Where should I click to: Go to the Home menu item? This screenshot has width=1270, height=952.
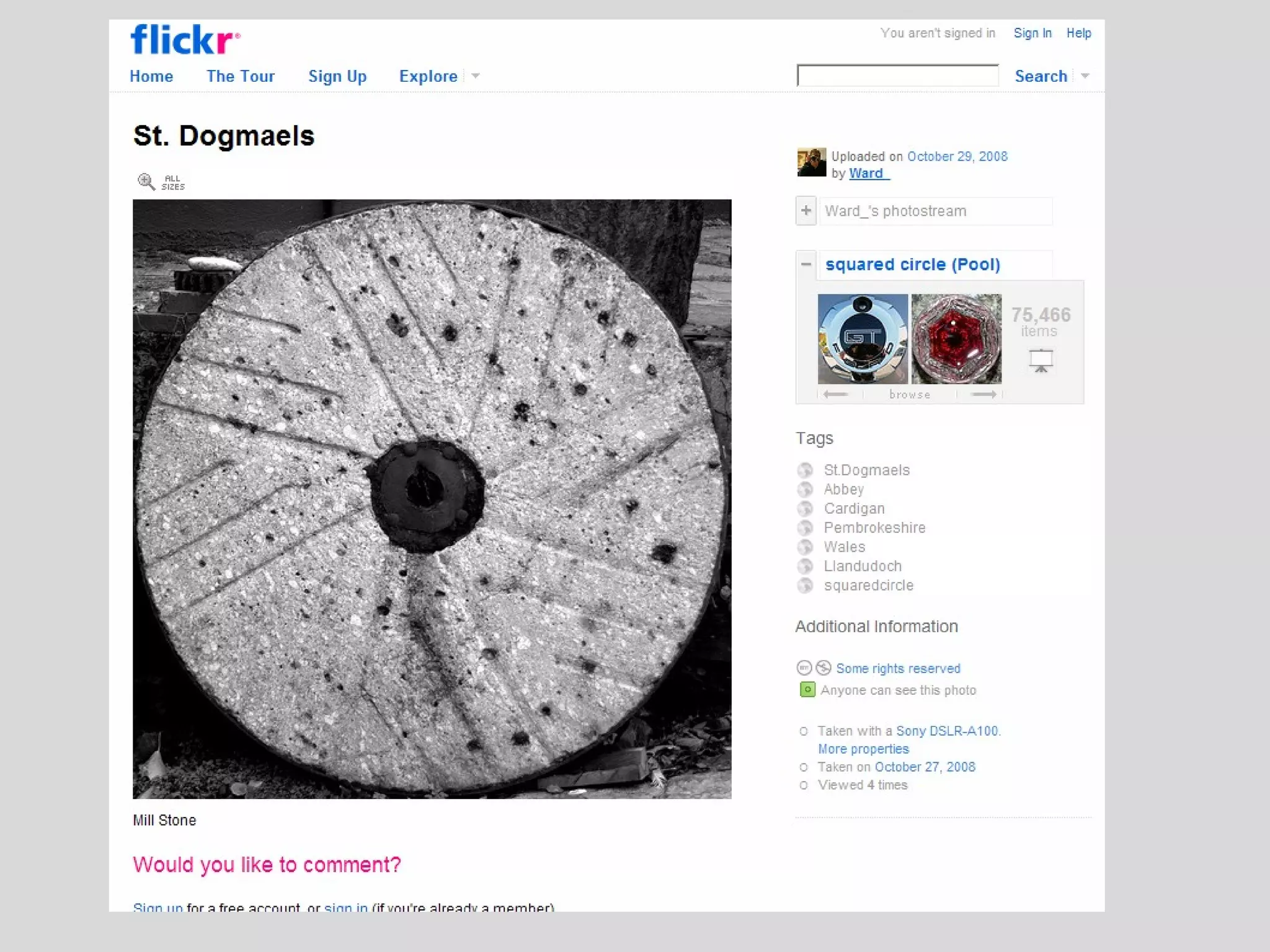(151, 76)
